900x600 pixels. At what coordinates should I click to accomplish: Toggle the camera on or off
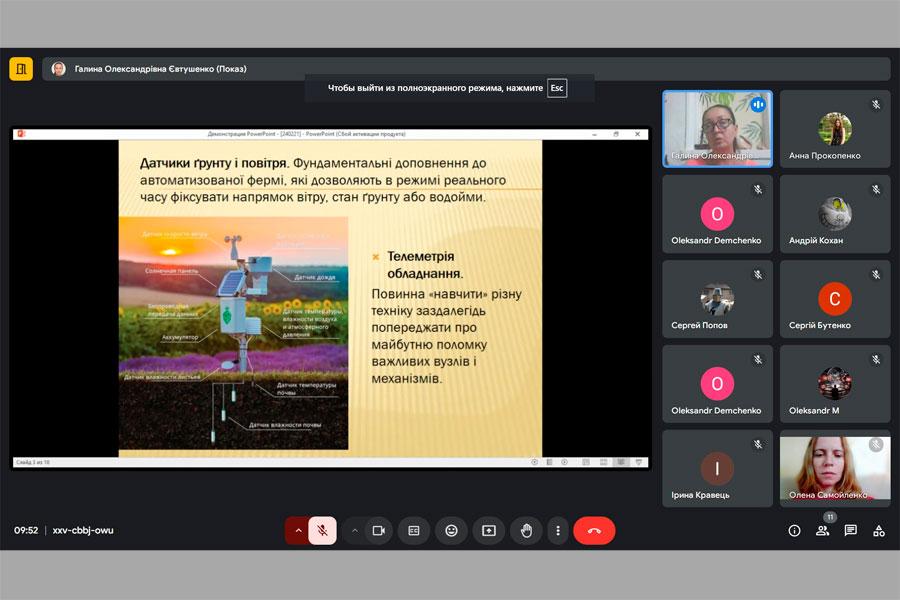point(378,531)
